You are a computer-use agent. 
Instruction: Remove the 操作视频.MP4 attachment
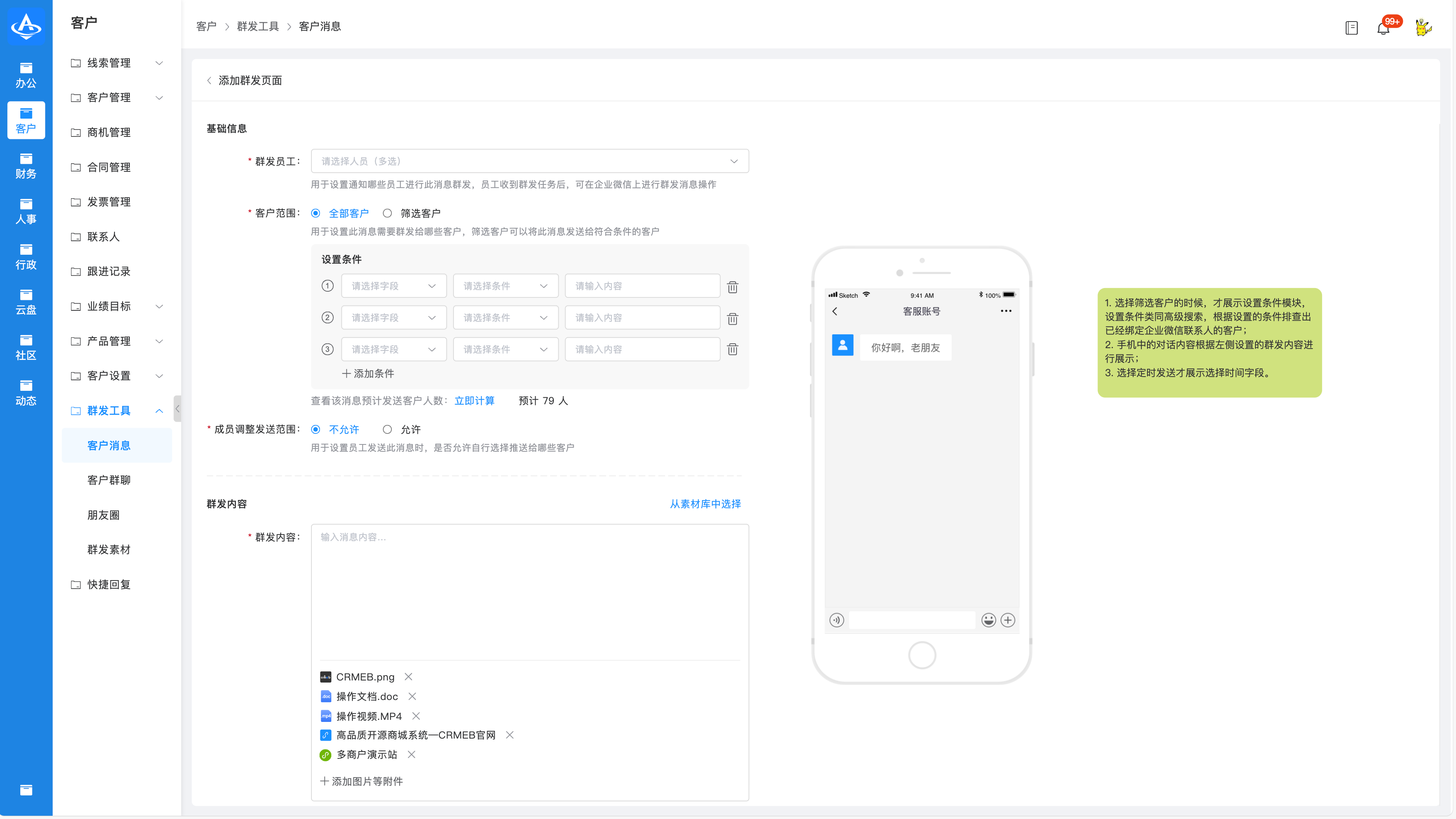point(415,715)
